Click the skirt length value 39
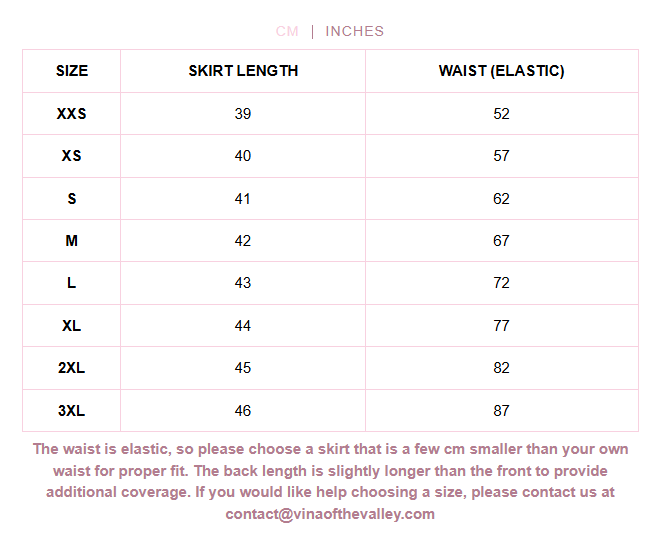The width and height of the screenshot is (661, 555). coord(243,114)
